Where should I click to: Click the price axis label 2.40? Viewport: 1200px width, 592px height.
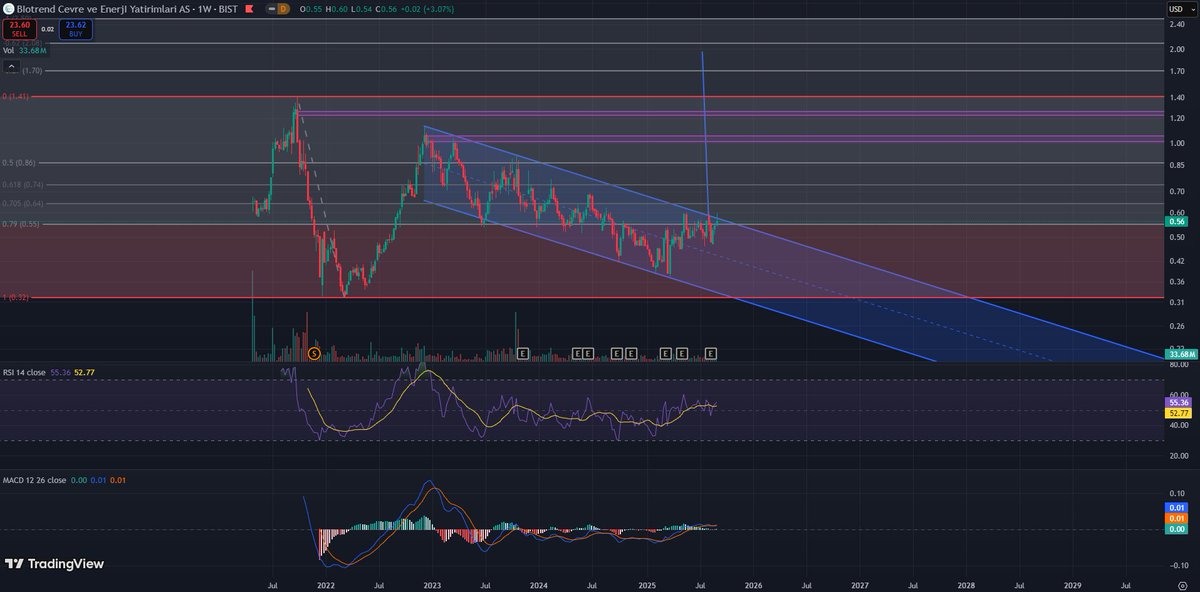tap(1177, 24)
